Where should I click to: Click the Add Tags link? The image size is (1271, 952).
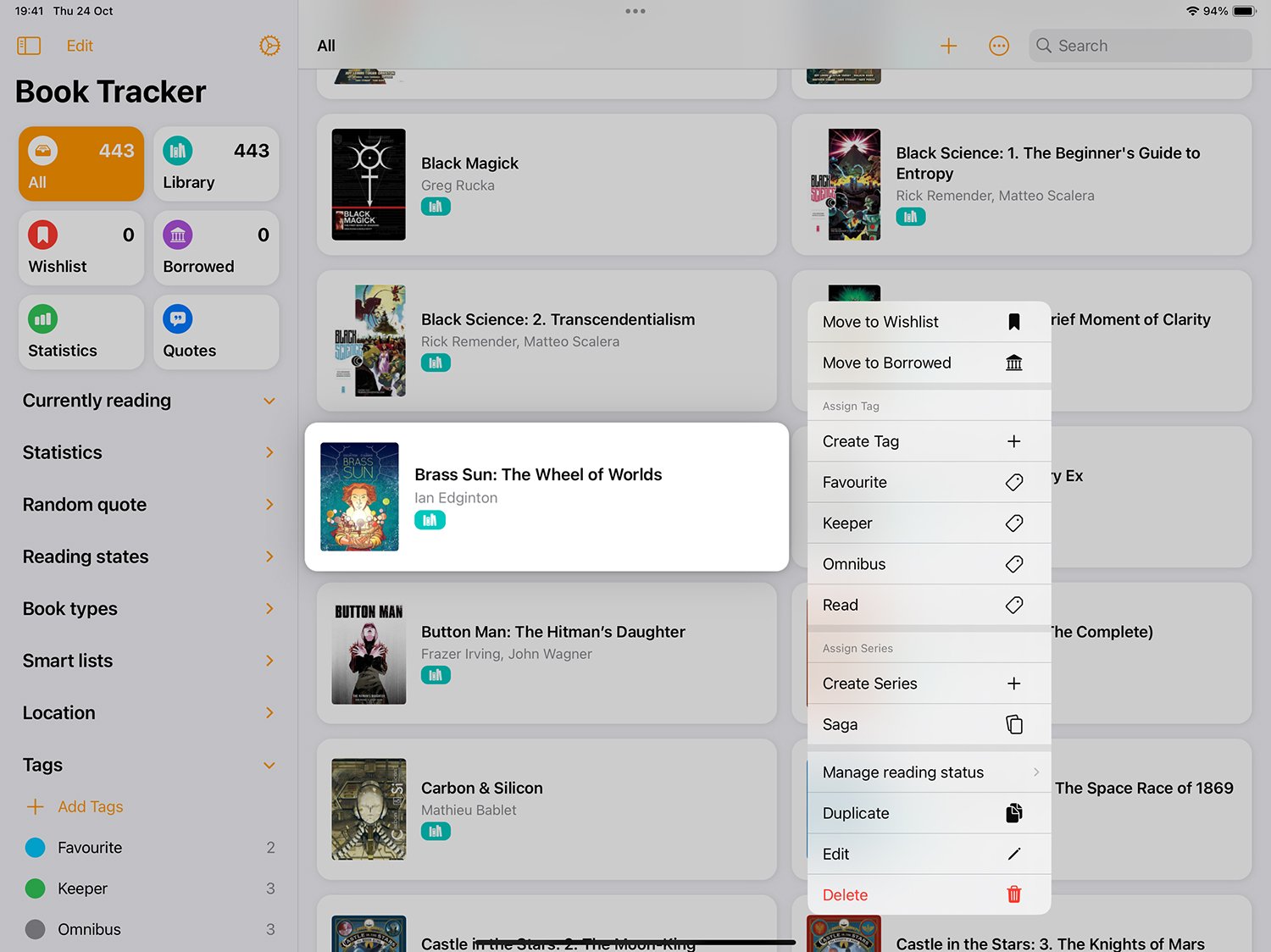click(91, 806)
